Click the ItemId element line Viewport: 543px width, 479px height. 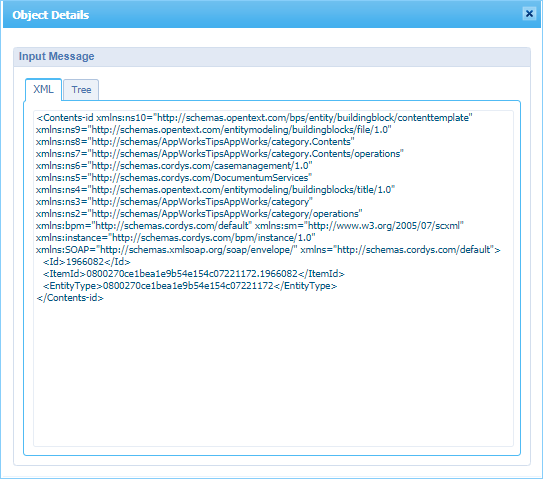pyautogui.click(x=194, y=274)
